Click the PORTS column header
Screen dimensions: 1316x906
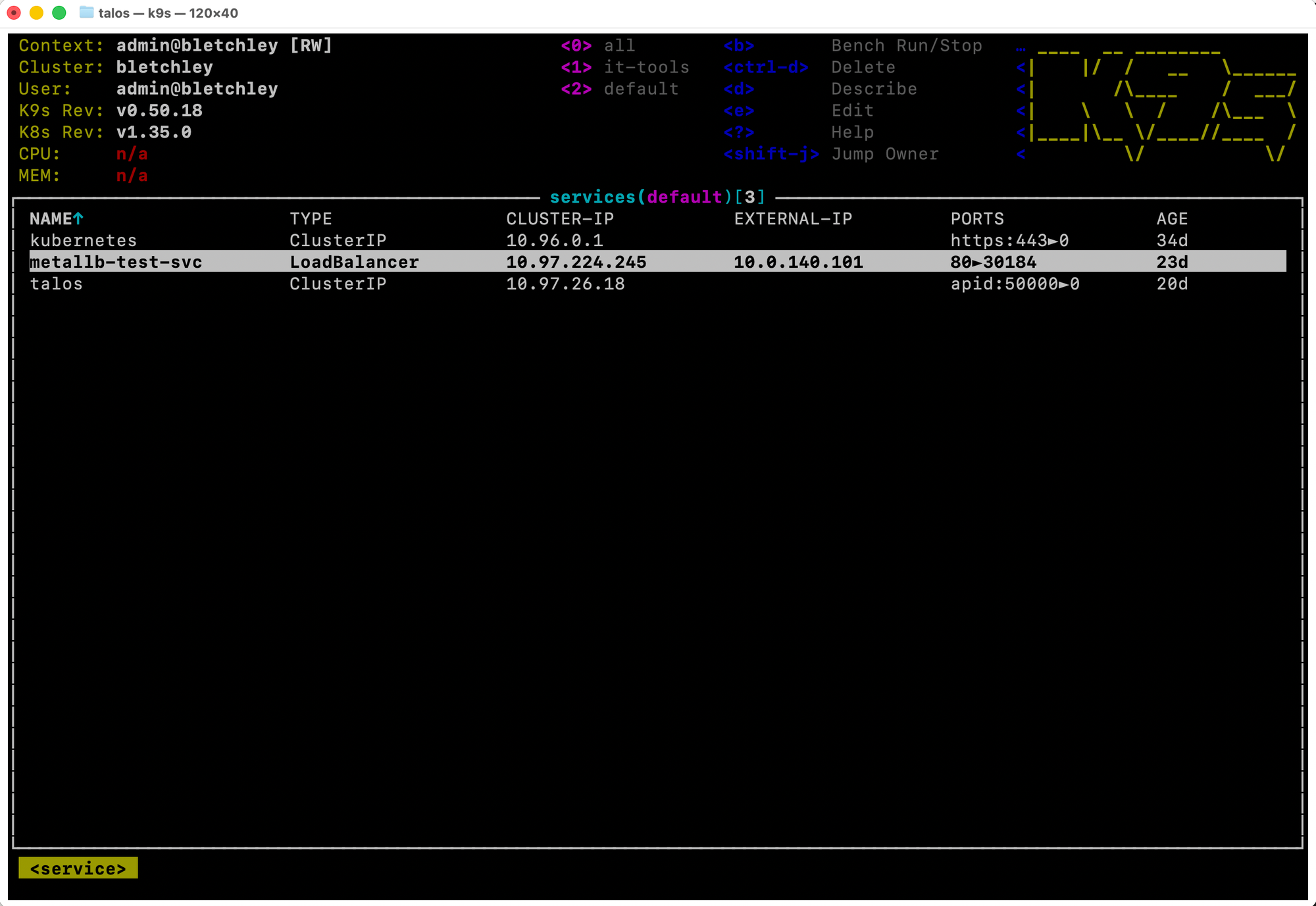pos(977,218)
